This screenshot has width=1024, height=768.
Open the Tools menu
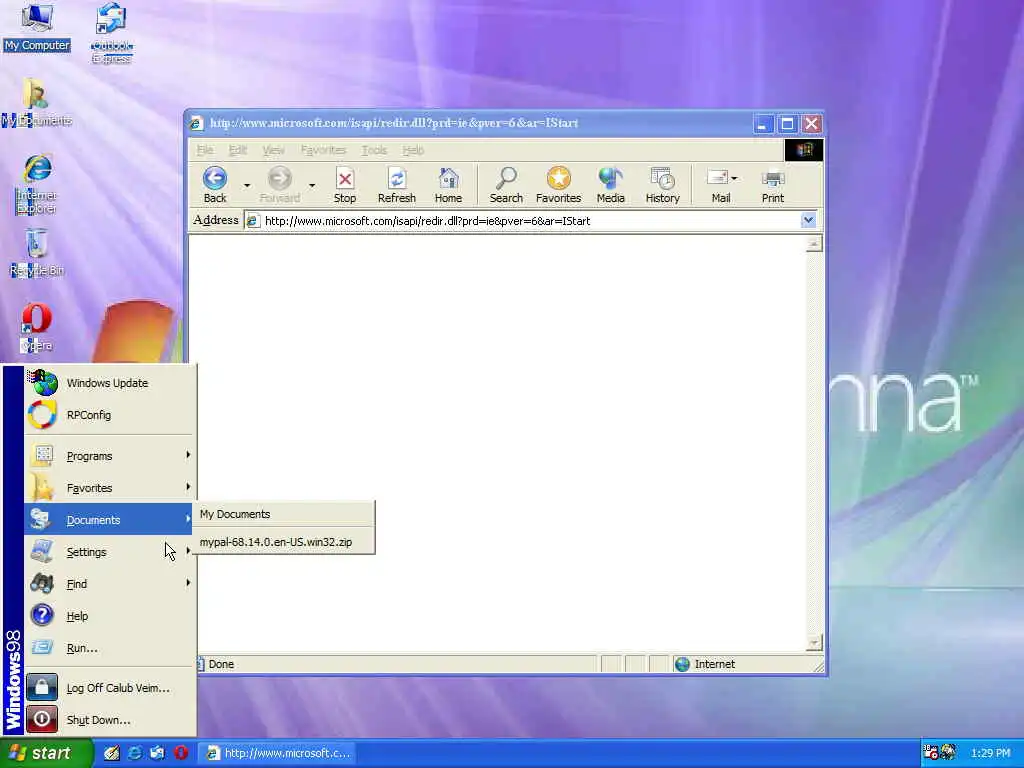click(374, 150)
